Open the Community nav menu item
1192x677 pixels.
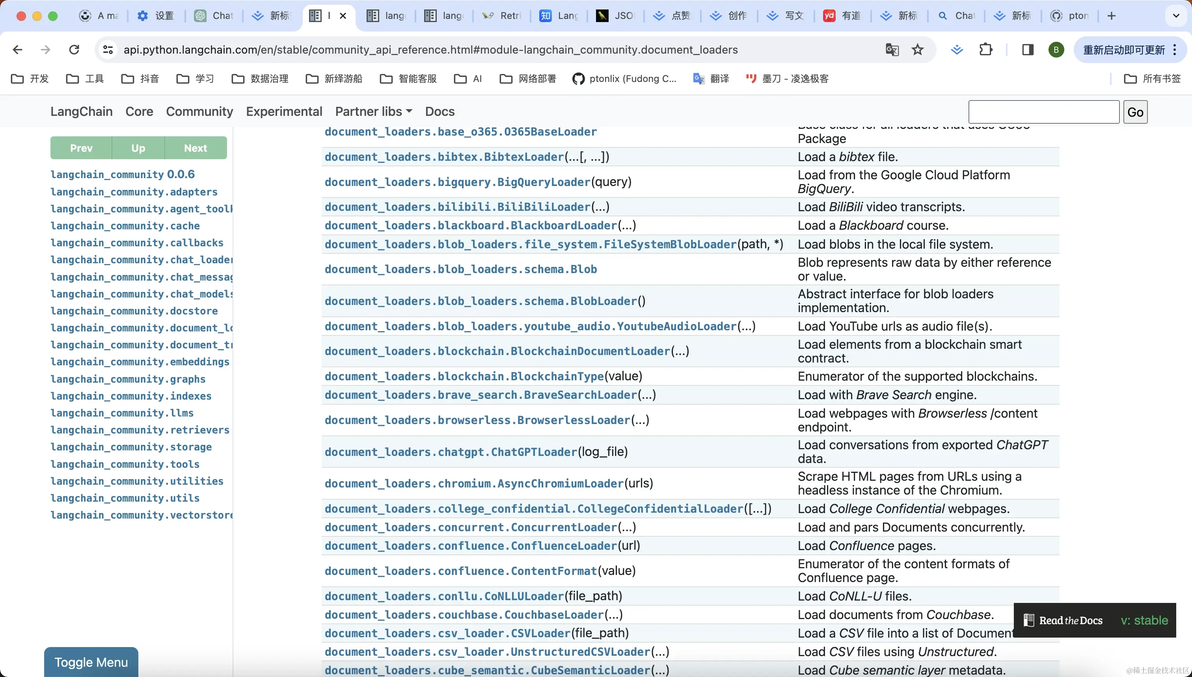[x=199, y=111]
